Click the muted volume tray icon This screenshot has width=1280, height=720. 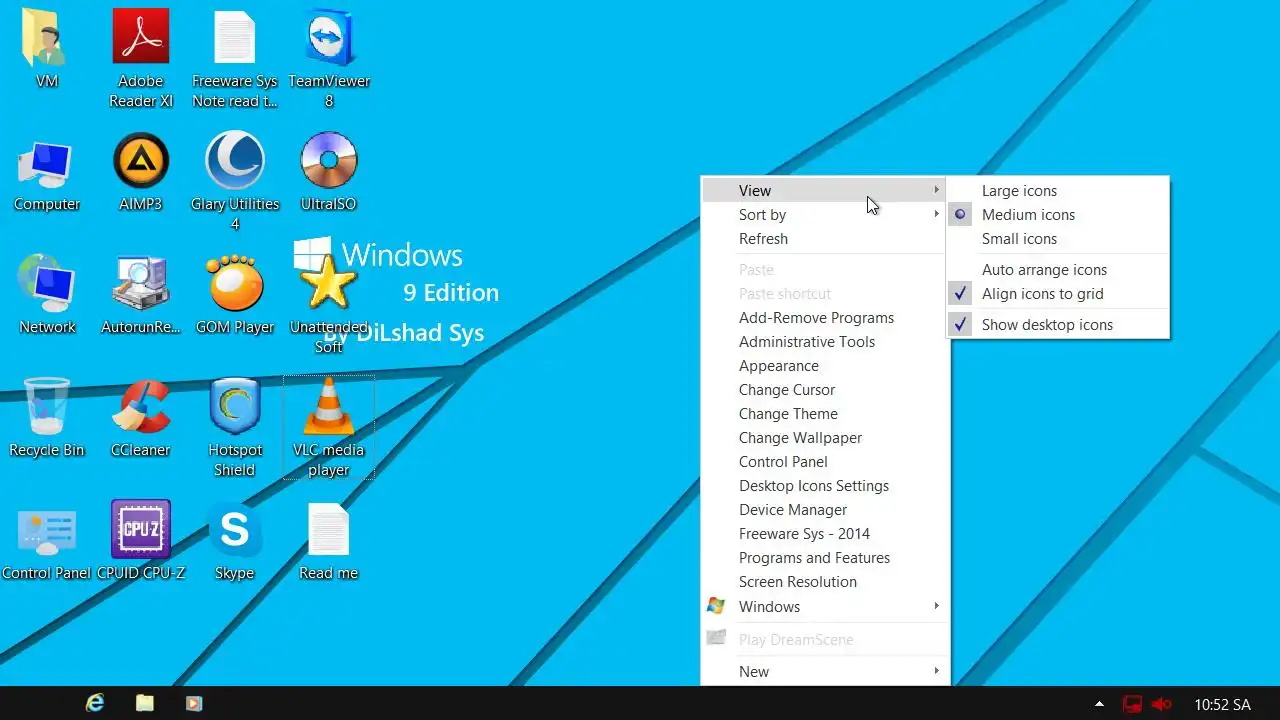pyautogui.click(x=1162, y=704)
